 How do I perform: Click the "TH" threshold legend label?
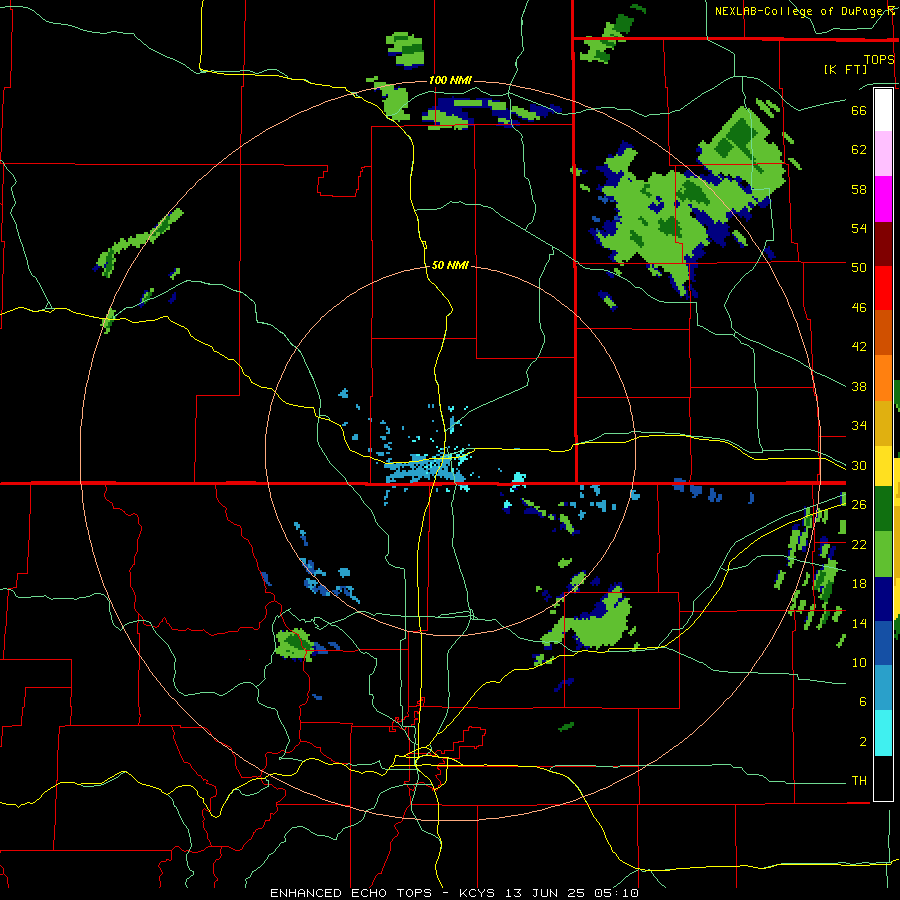click(x=859, y=781)
